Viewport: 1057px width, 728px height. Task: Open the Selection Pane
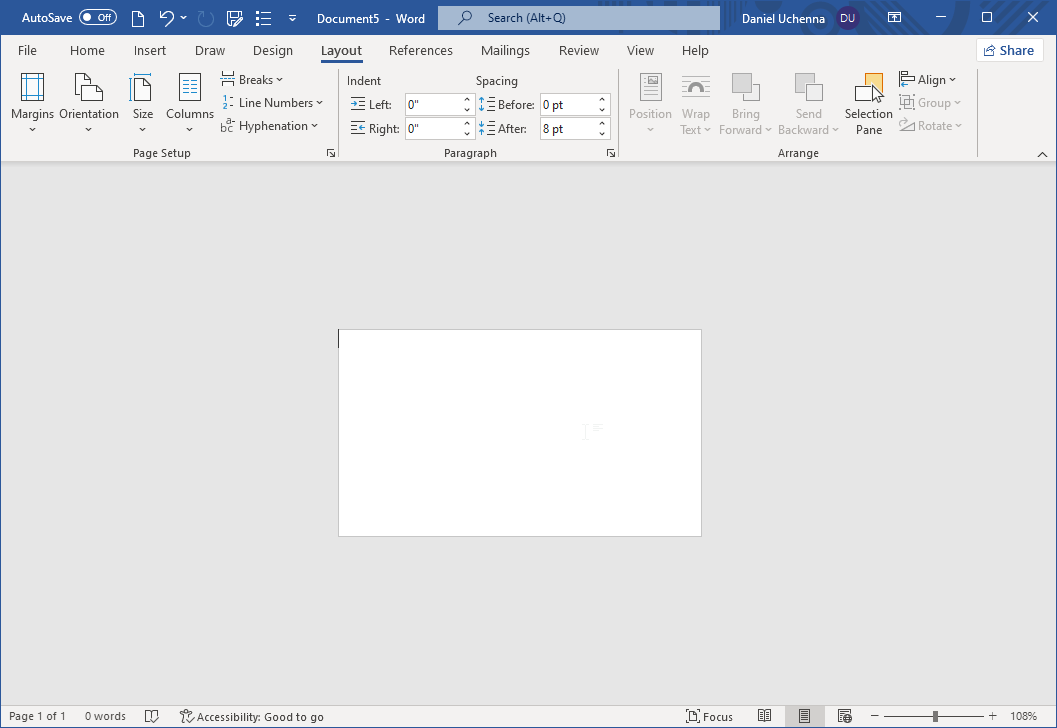click(x=868, y=103)
